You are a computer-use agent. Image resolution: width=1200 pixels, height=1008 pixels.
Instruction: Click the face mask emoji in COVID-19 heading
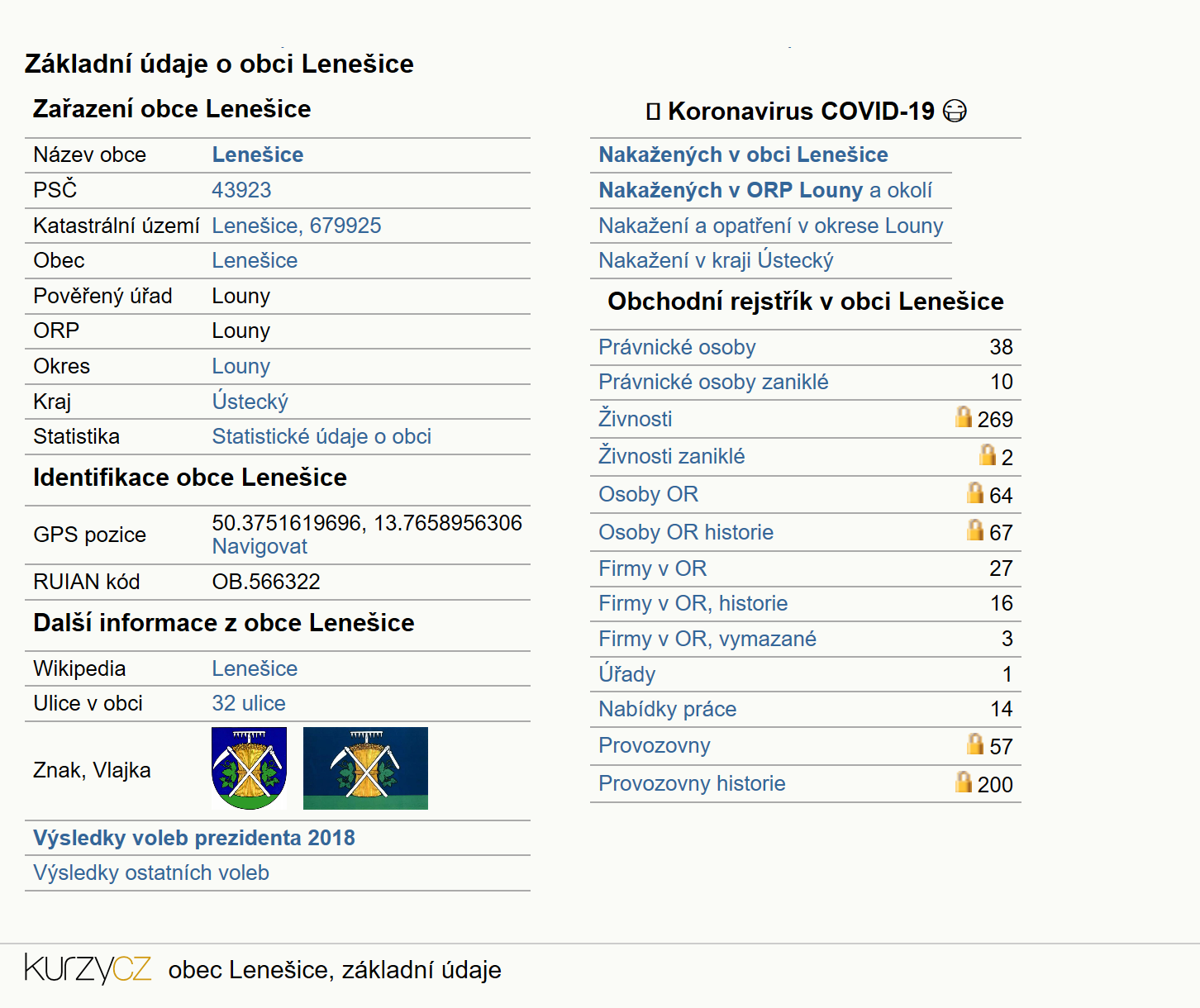click(x=955, y=111)
